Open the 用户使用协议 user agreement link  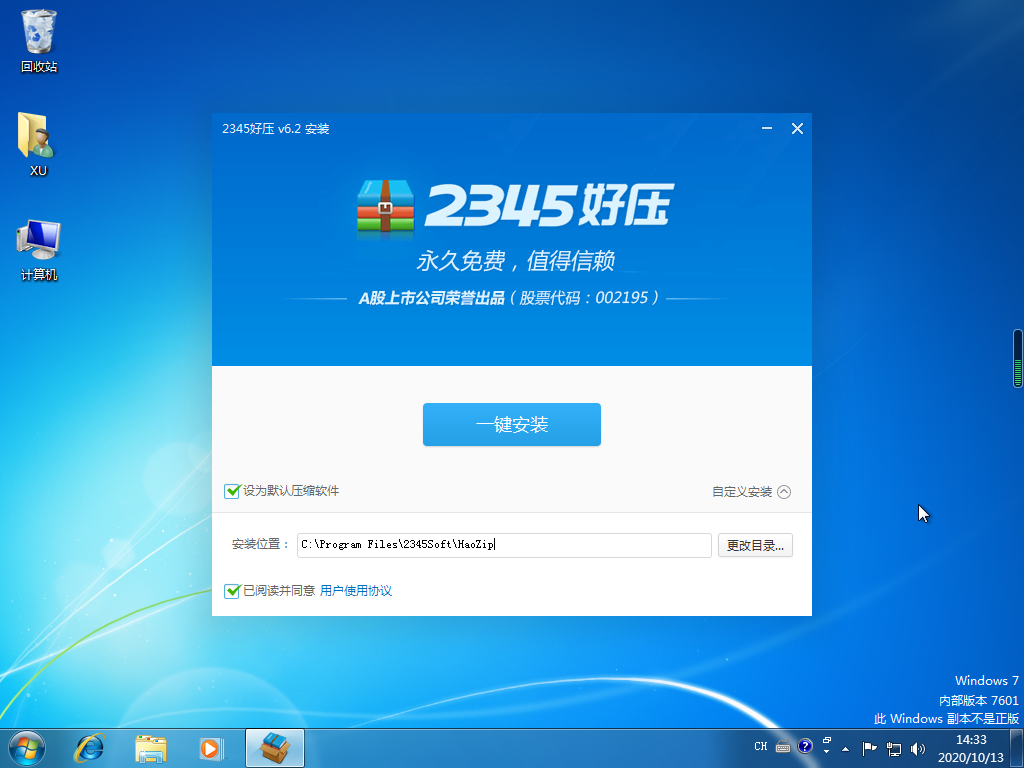(355, 591)
